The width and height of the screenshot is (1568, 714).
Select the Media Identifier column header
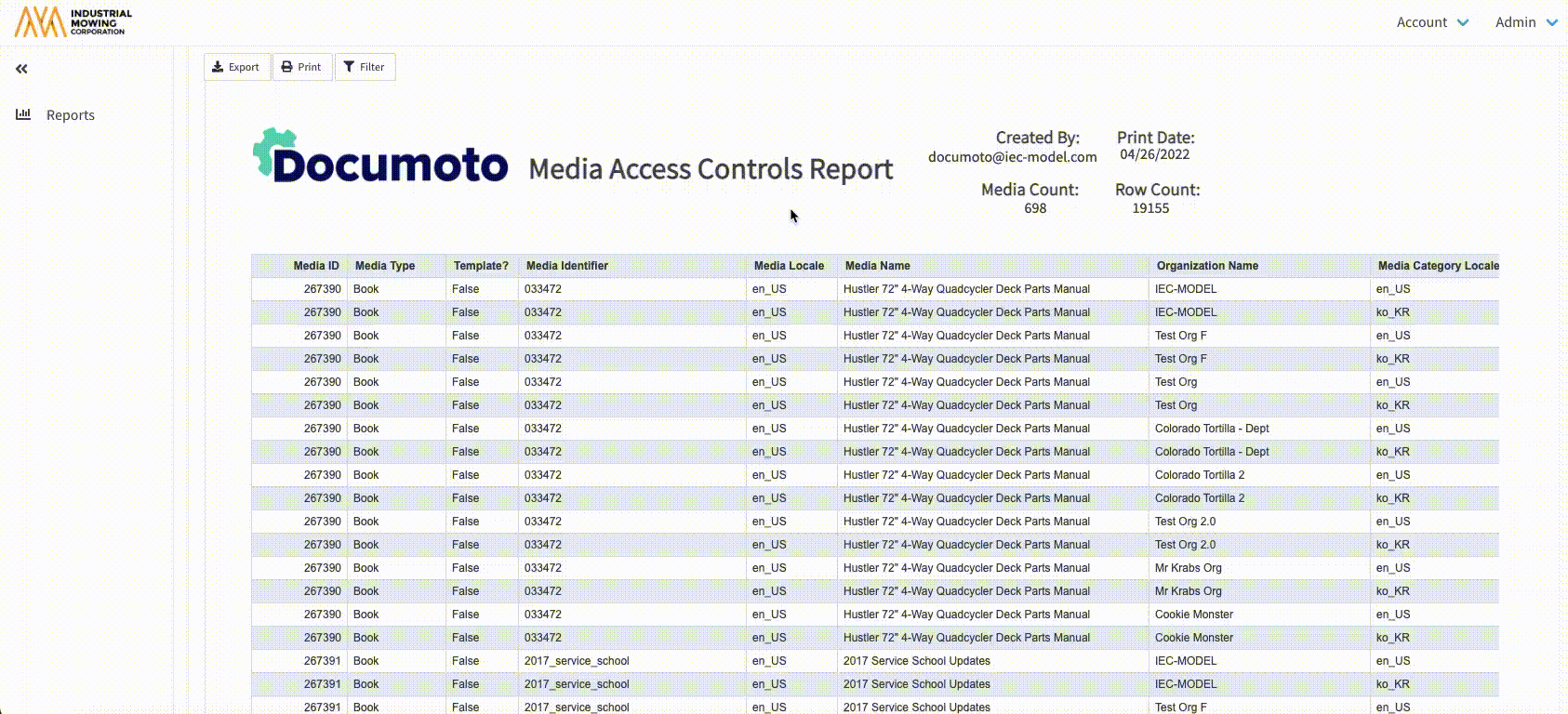pos(566,266)
